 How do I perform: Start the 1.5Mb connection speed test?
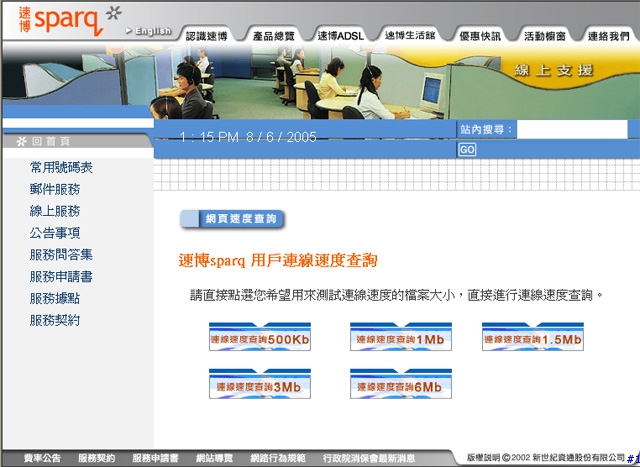point(533,337)
